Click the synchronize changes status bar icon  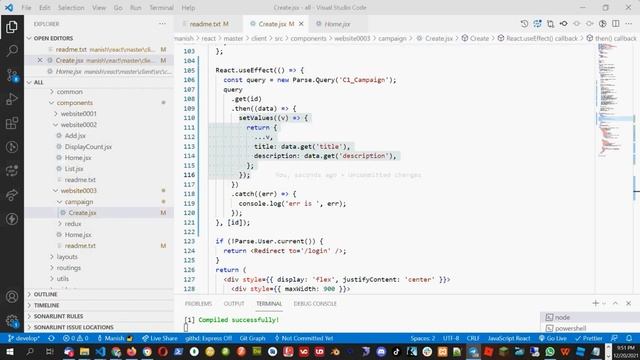51,338
